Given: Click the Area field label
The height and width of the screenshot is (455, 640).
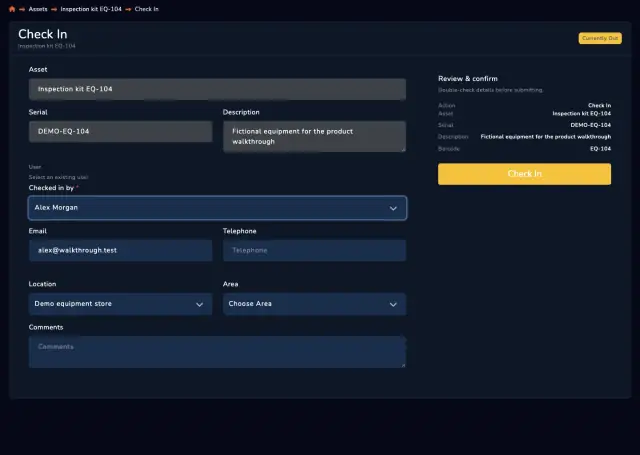Looking at the screenshot, I should click(x=231, y=284).
